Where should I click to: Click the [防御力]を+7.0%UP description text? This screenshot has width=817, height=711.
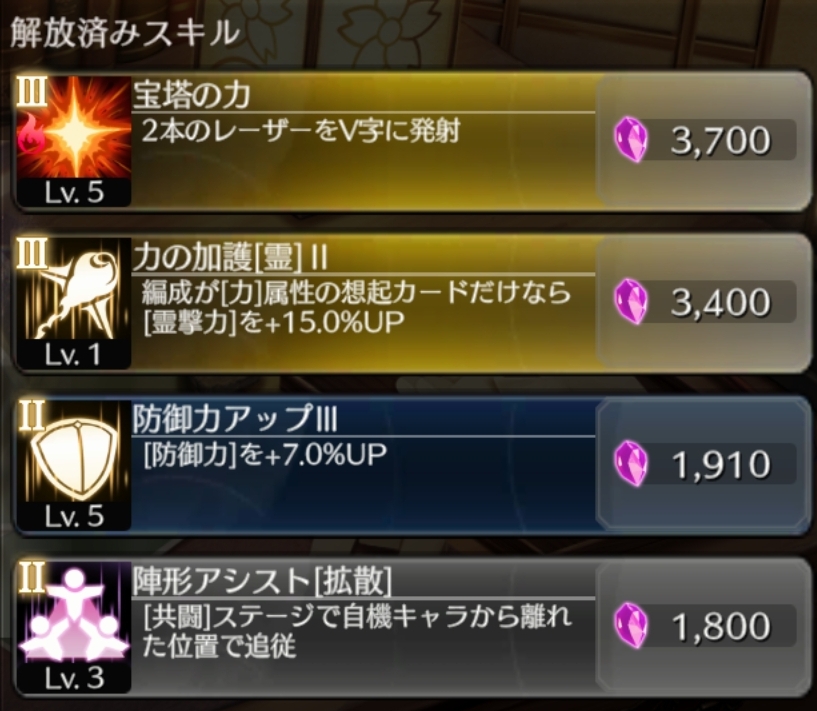265,455
